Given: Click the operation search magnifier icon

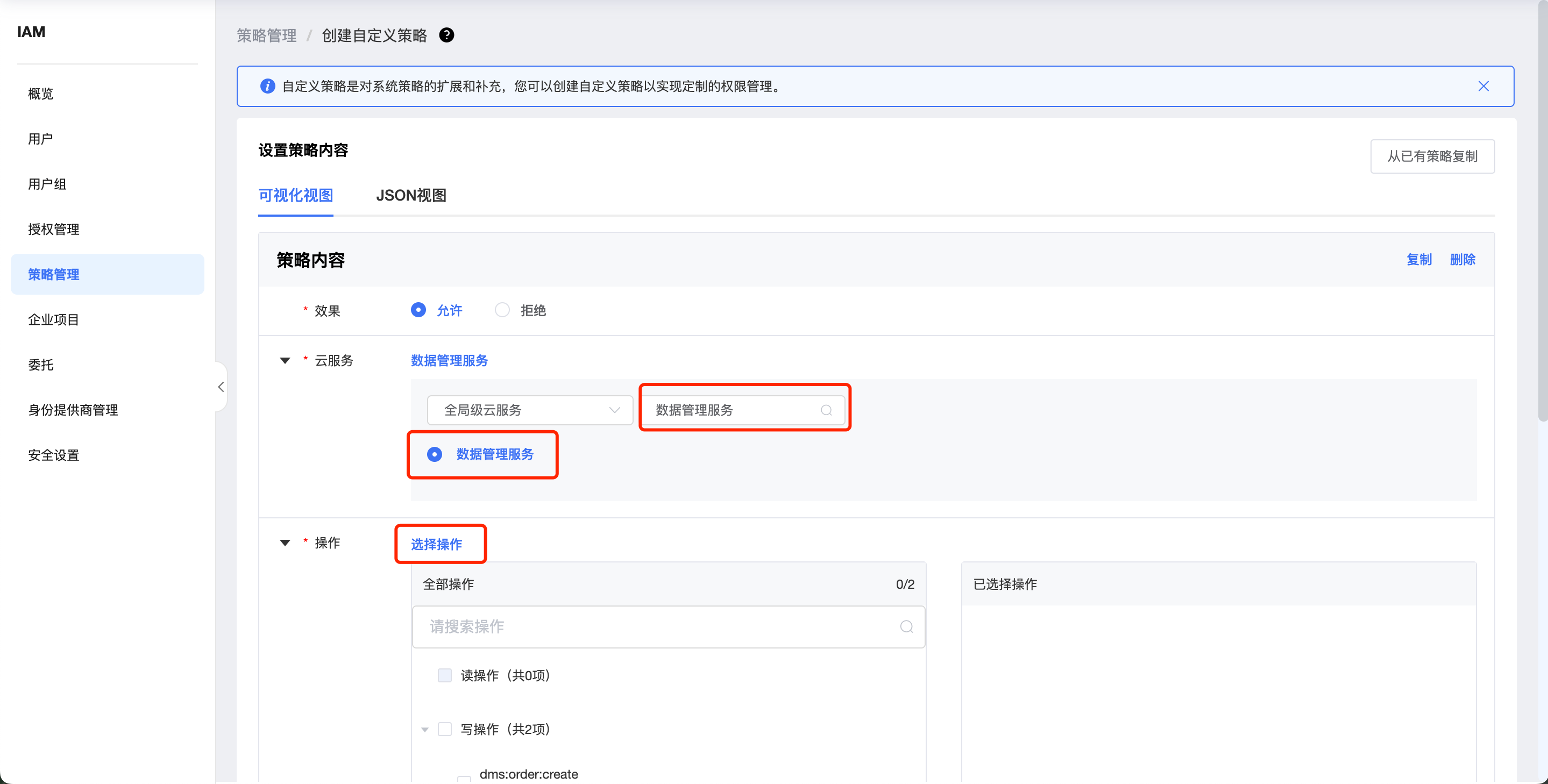Looking at the screenshot, I should pos(906,626).
